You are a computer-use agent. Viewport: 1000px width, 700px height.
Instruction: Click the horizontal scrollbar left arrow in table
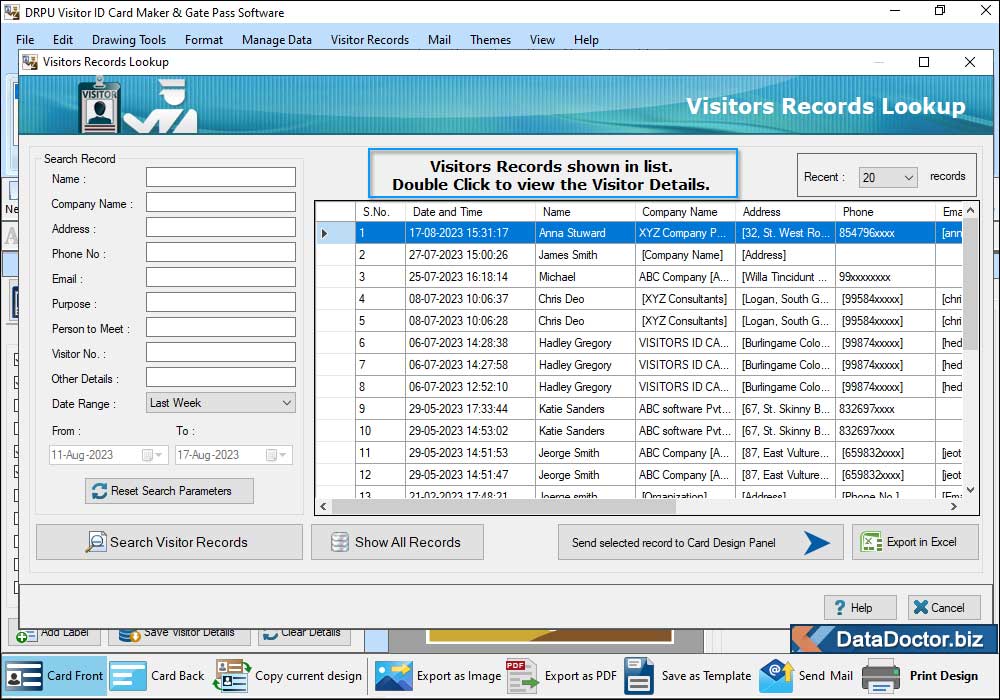click(323, 507)
